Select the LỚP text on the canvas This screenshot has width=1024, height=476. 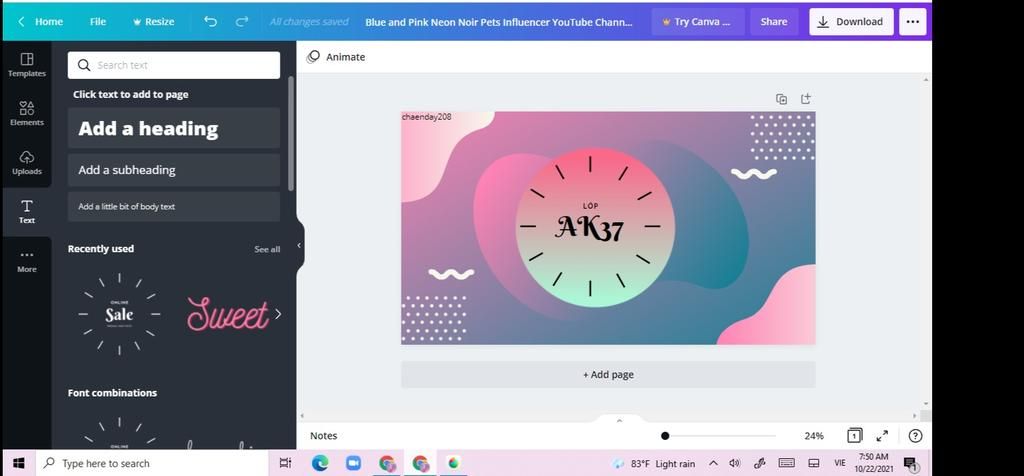coord(590,206)
